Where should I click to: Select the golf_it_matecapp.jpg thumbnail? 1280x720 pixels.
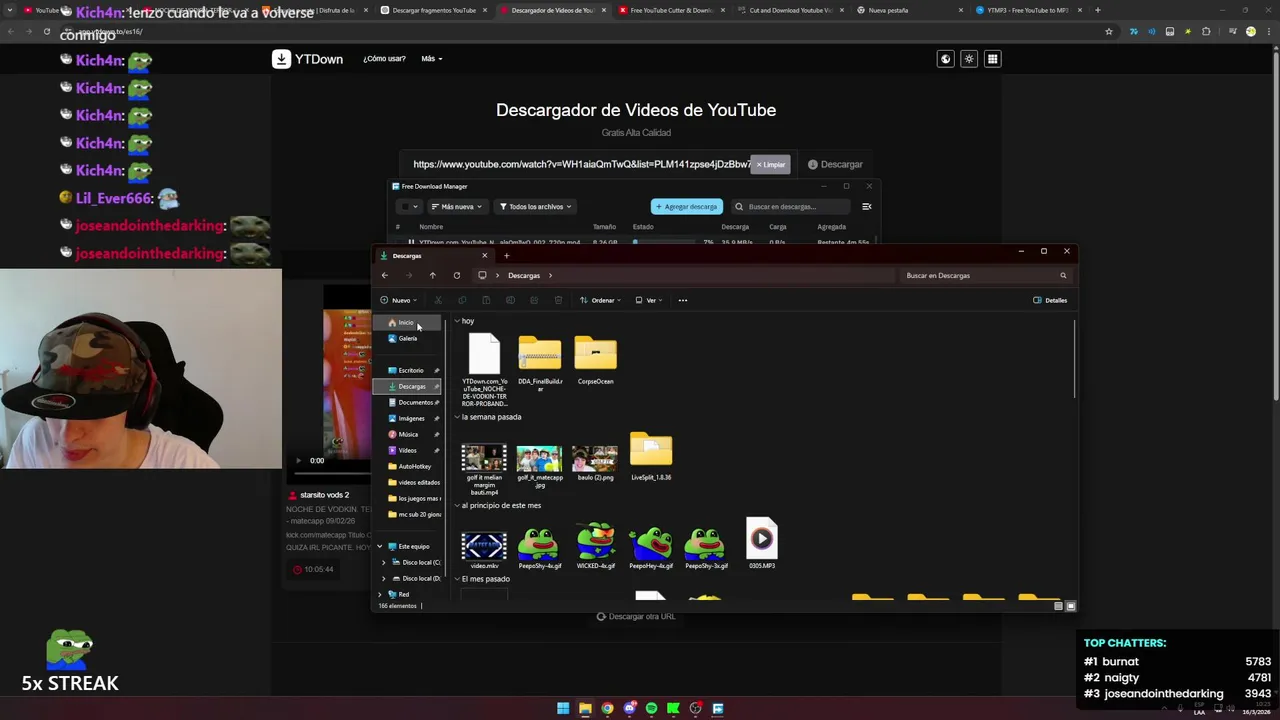click(540, 466)
